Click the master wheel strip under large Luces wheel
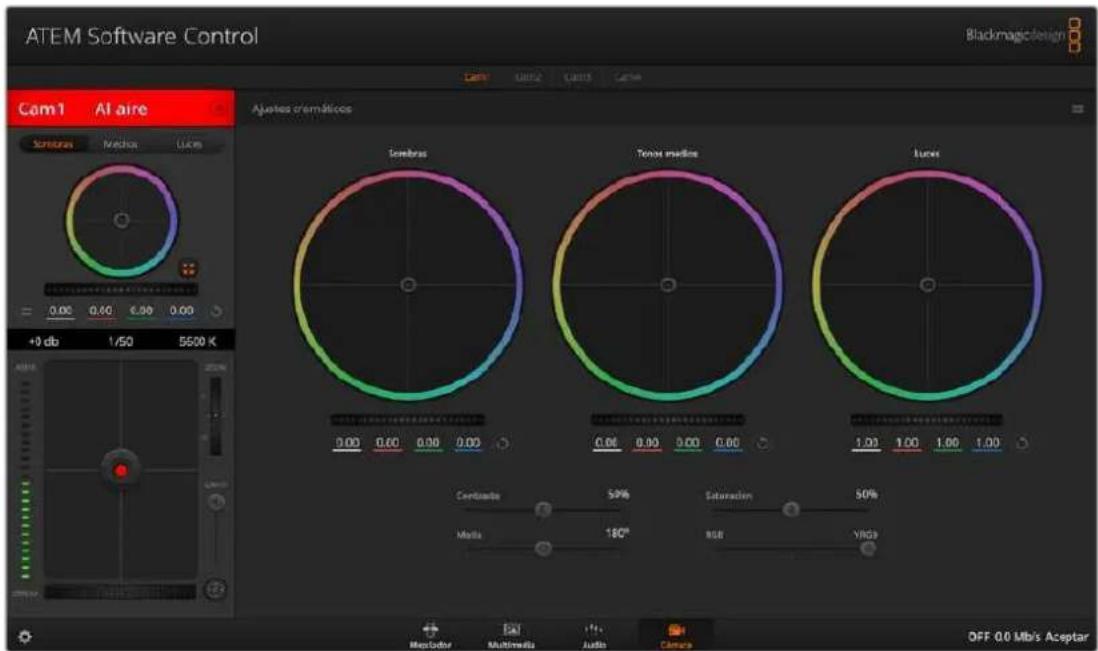Viewport: 1098px width, 651px height. (926, 420)
